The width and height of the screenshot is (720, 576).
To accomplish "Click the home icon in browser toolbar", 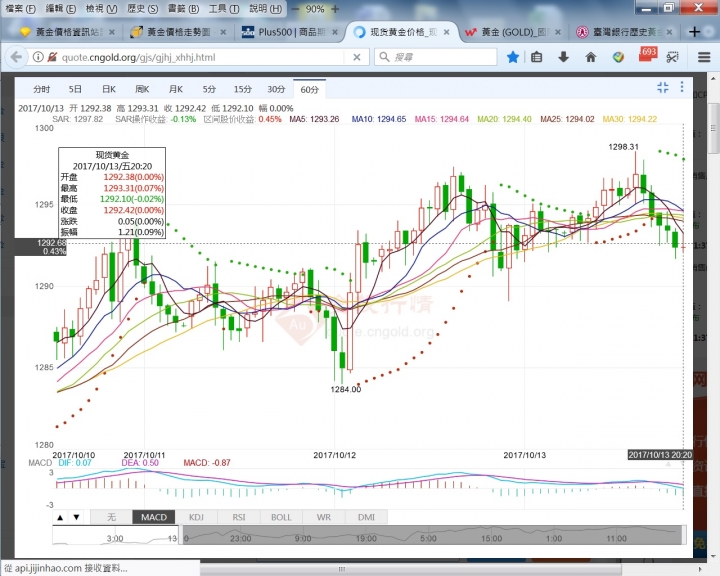I will tap(591, 57).
